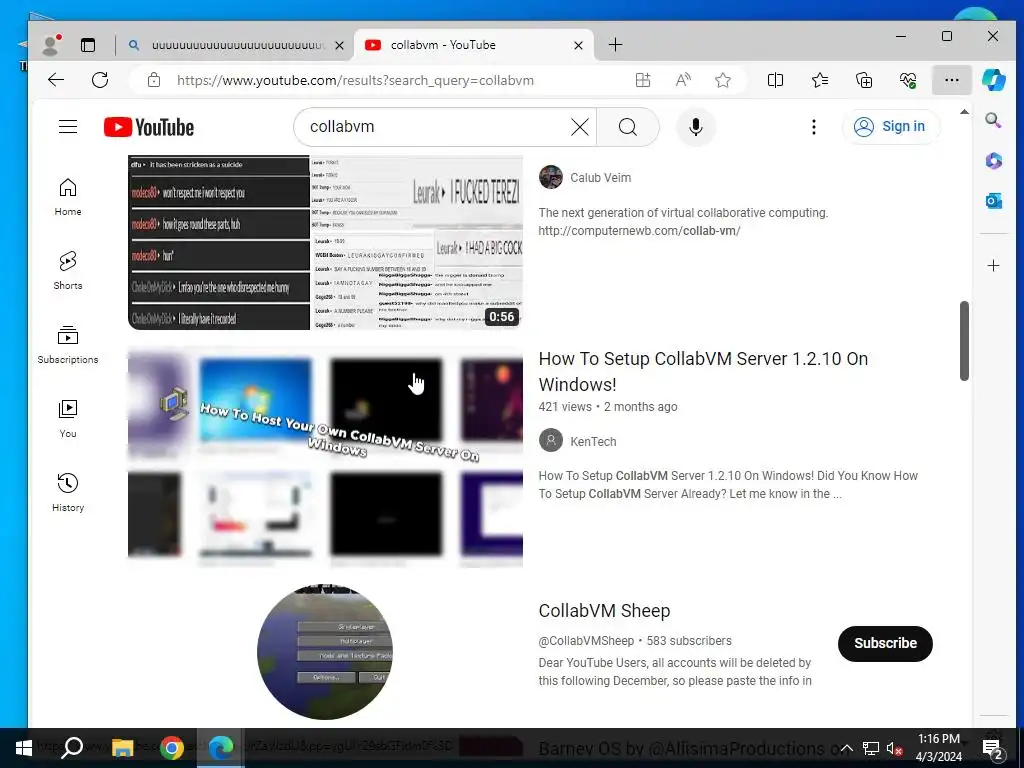
Task: Start Read aloud from address bar
Action: 683,80
